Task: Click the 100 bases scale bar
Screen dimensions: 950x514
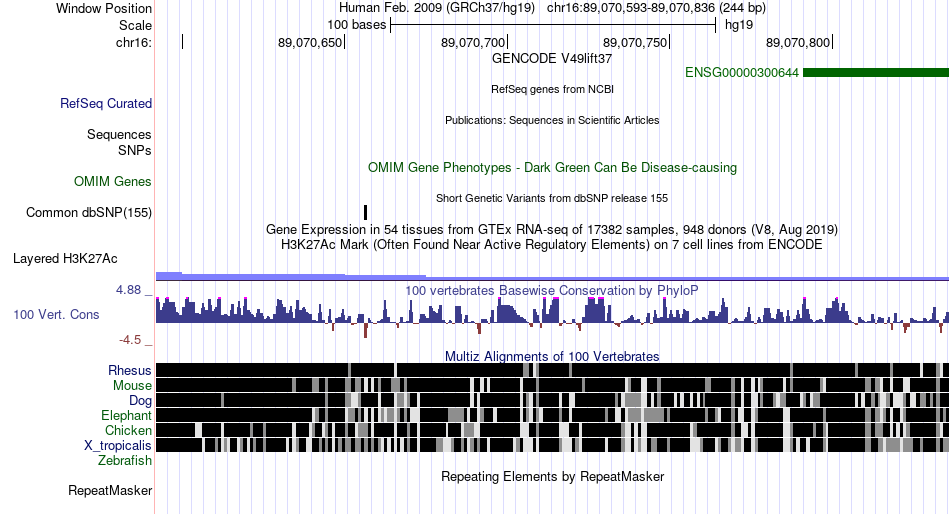Action: pos(553,25)
